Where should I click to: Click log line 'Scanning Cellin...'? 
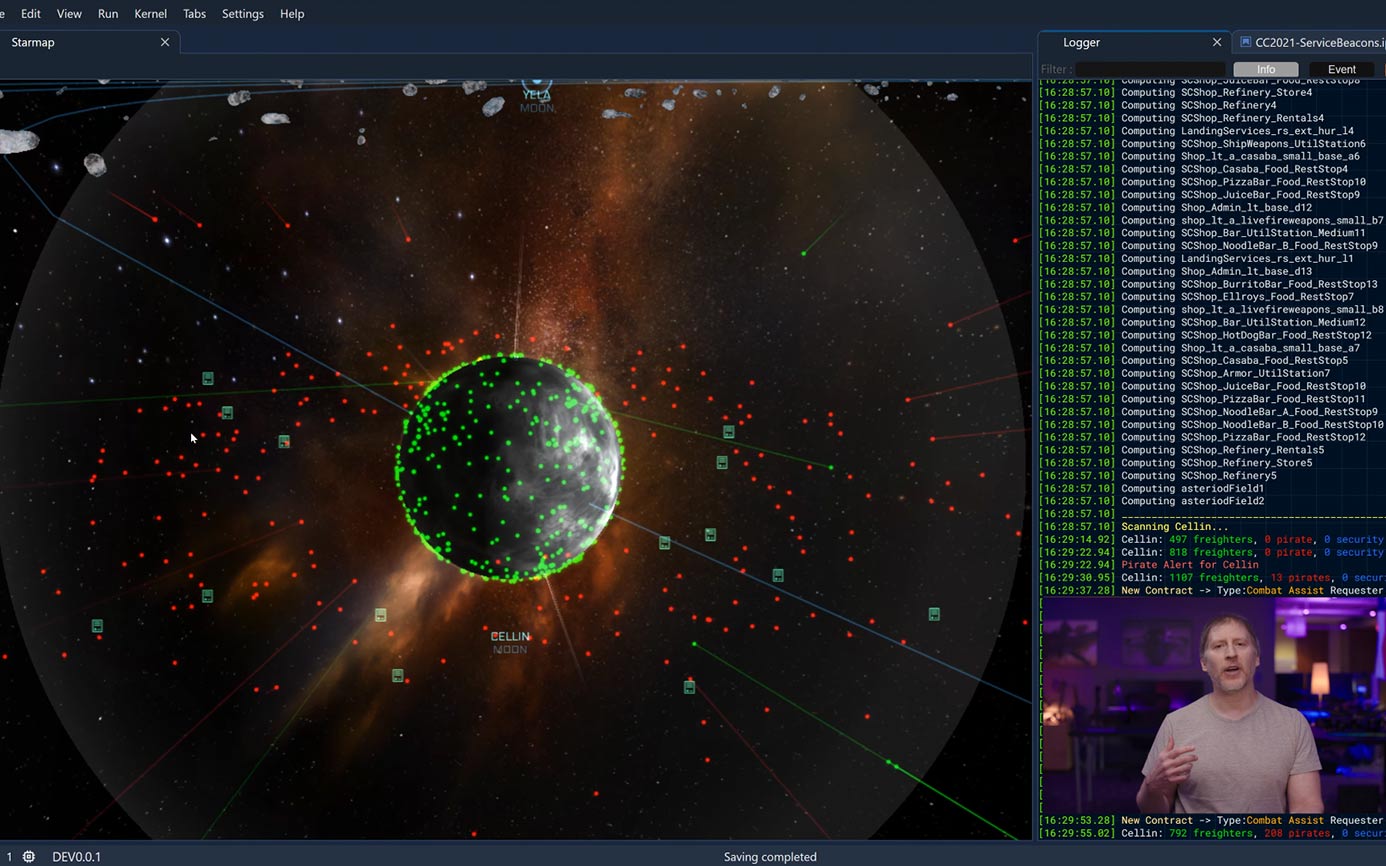pos(1175,527)
